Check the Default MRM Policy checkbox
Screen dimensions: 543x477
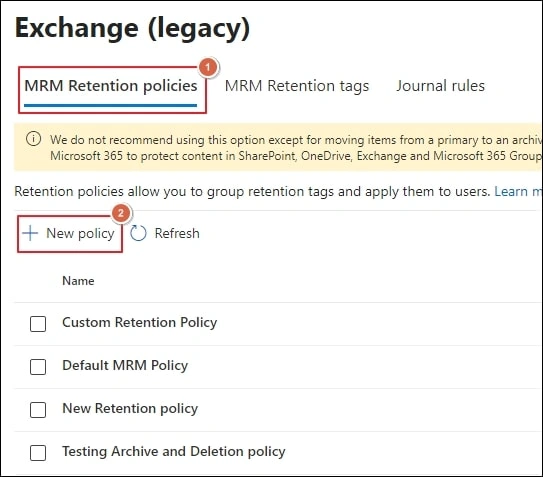pyautogui.click(x=38, y=366)
